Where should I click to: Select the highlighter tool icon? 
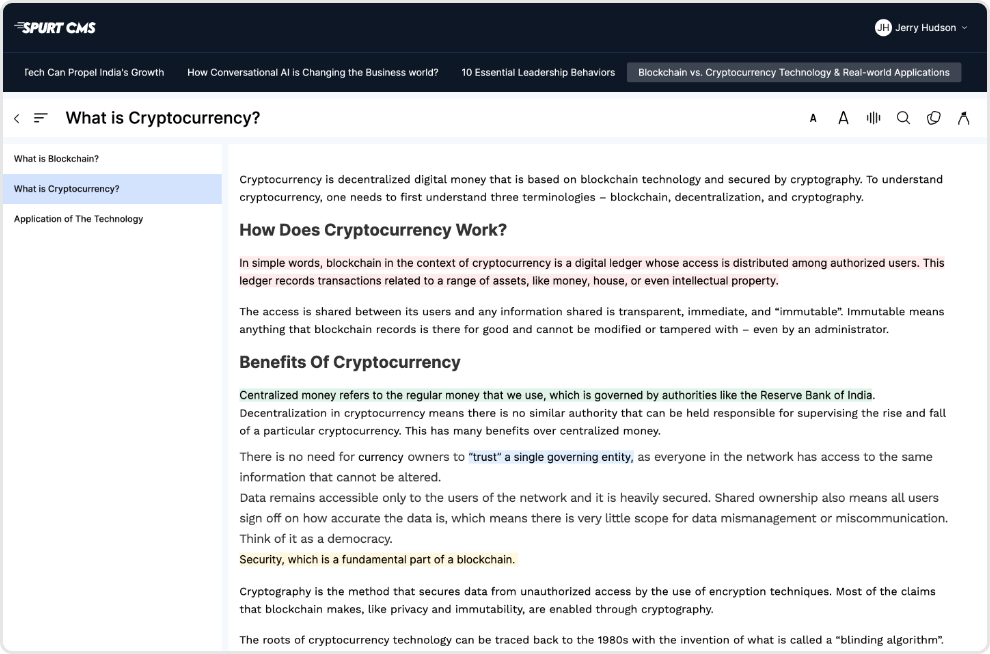pyautogui.click(x=963, y=118)
